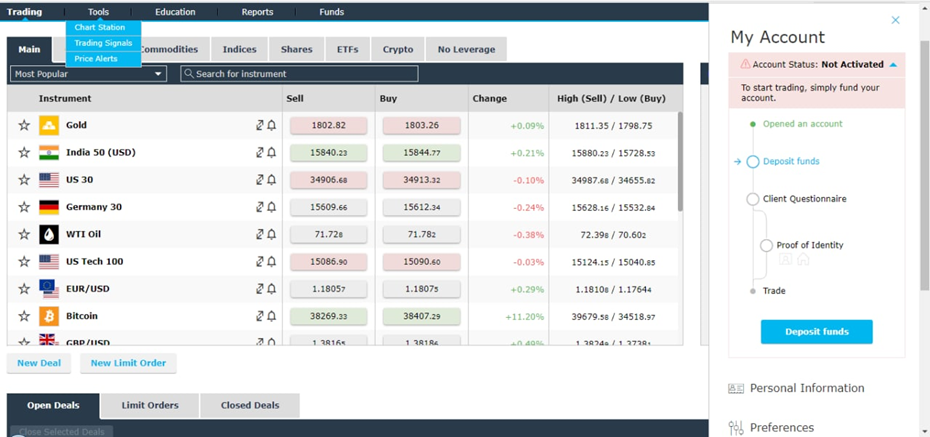
Task: Switch to the ETFs tab
Action: pyautogui.click(x=348, y=50)
